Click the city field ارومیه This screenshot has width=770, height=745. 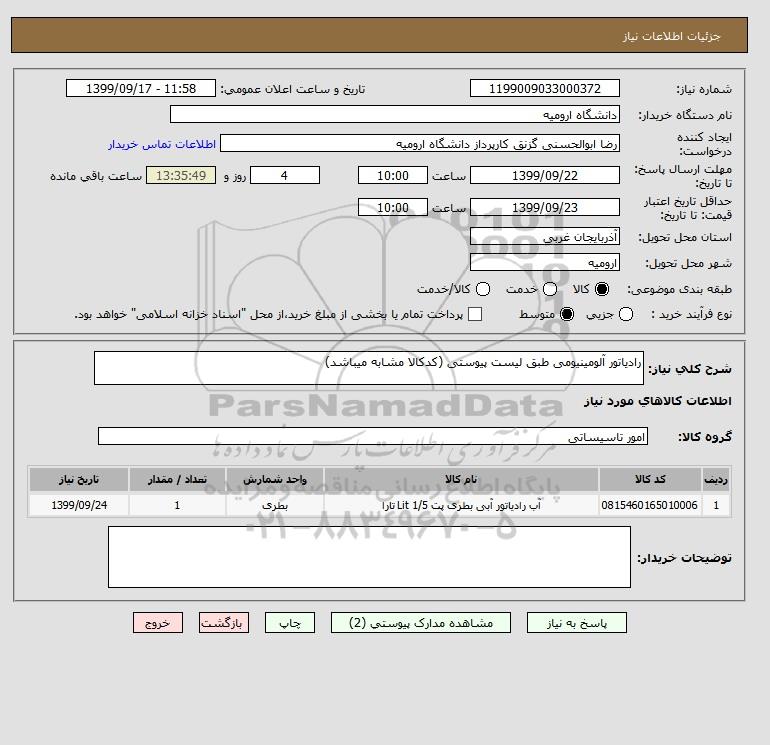pos(545,263)
